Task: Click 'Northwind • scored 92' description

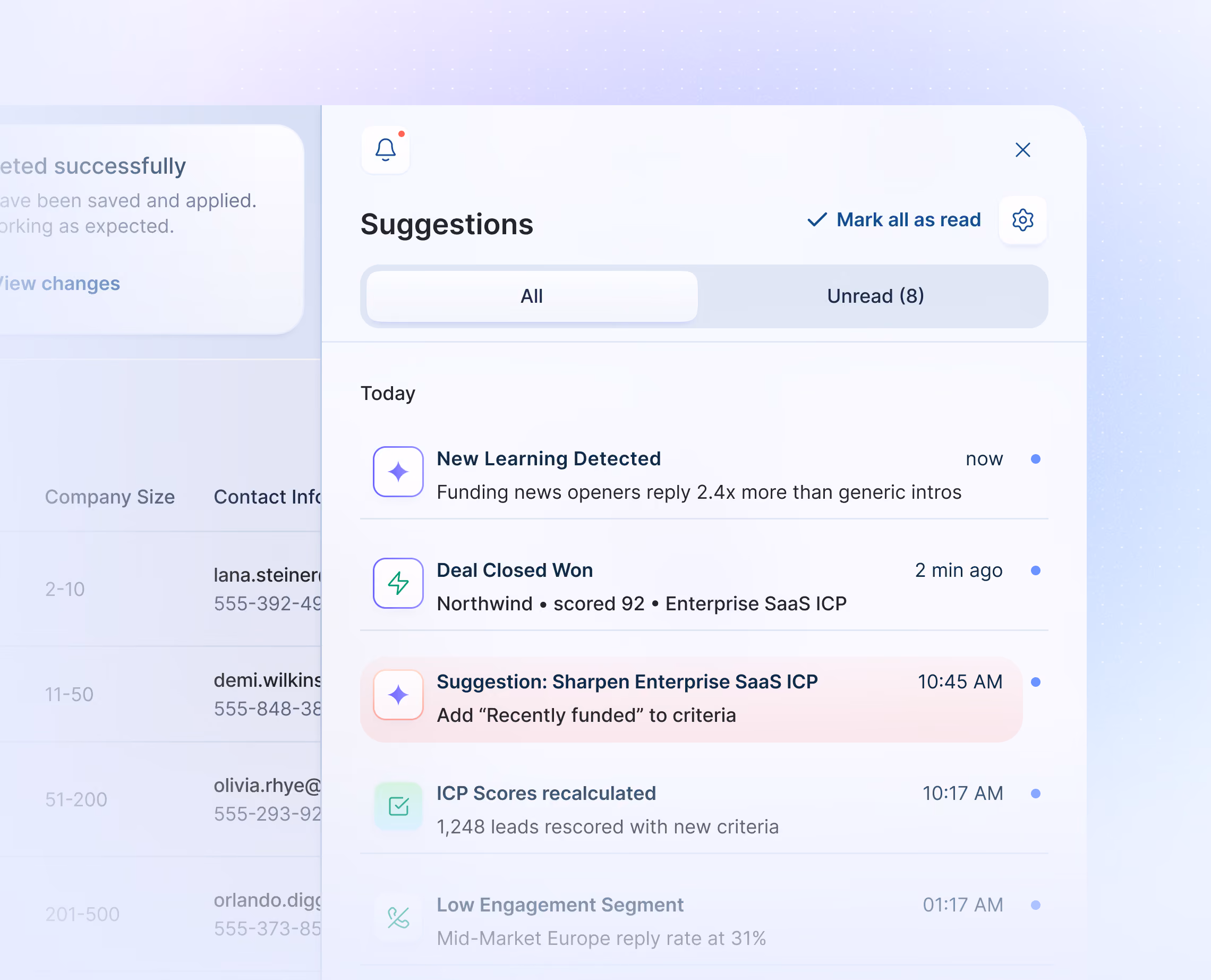Action: (x=641, y=603)
